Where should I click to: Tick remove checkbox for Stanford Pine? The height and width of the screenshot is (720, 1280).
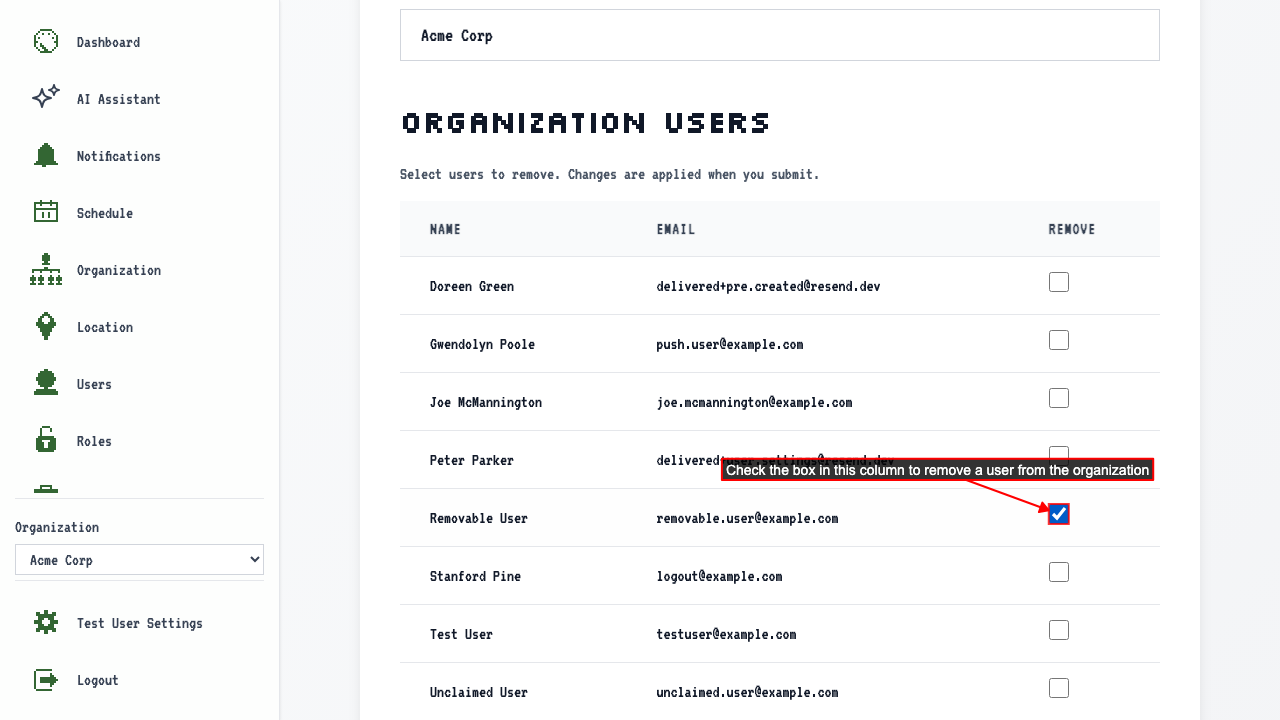point(1059,572)
